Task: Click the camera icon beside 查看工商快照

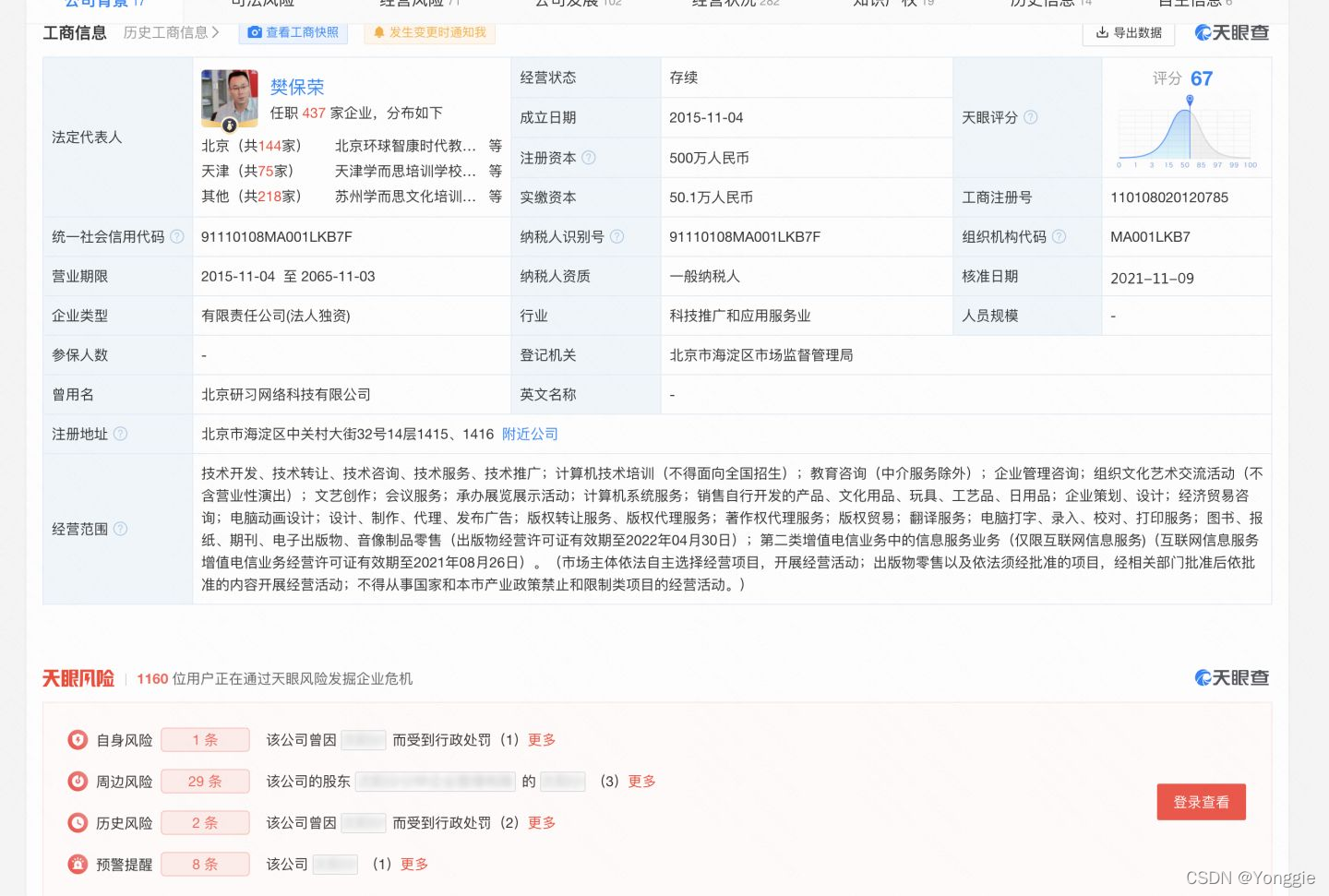Action: (x=255, y=32)
